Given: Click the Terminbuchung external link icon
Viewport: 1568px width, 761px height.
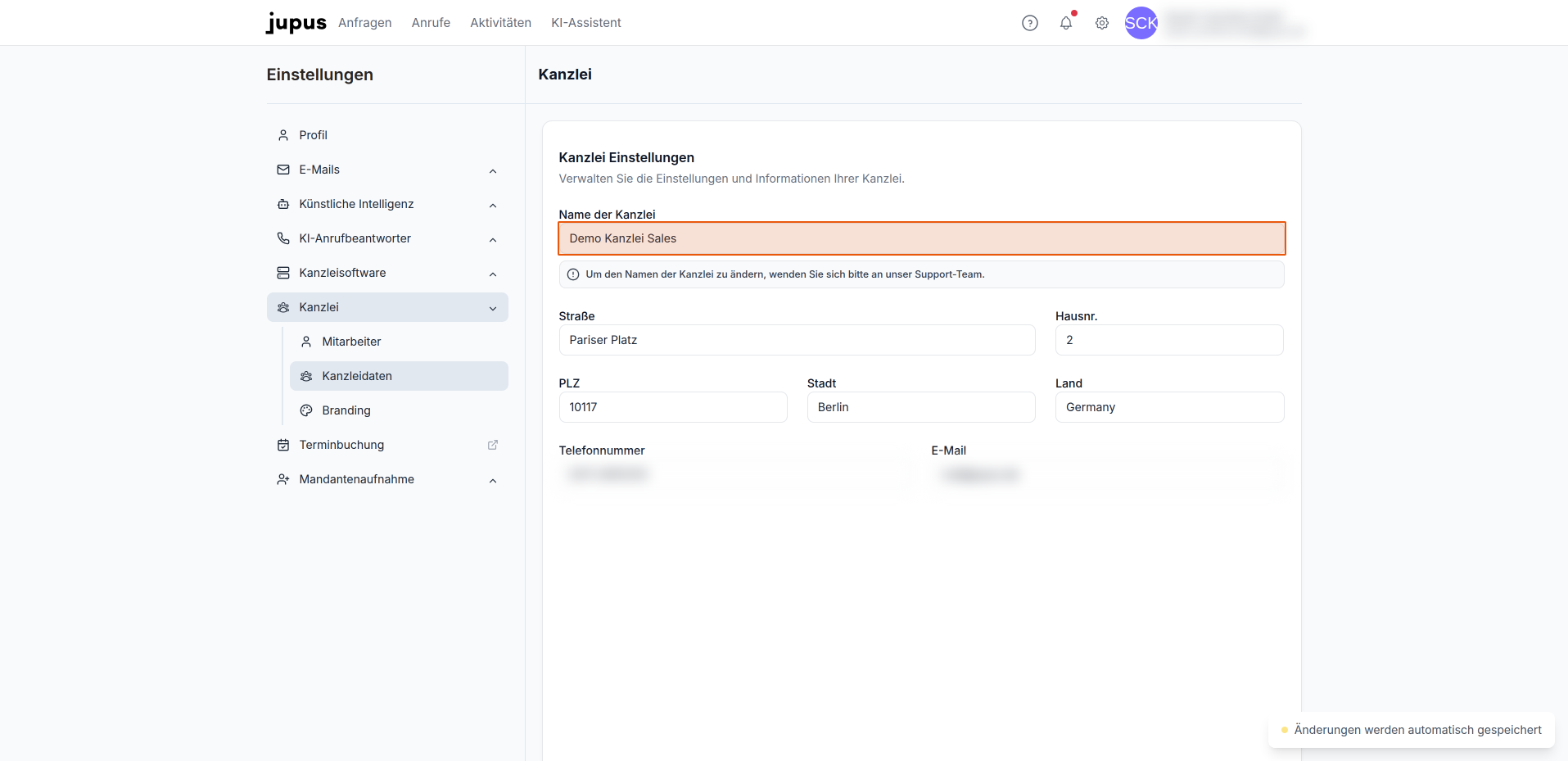Looking at the screenshot, I should [493, 445].
